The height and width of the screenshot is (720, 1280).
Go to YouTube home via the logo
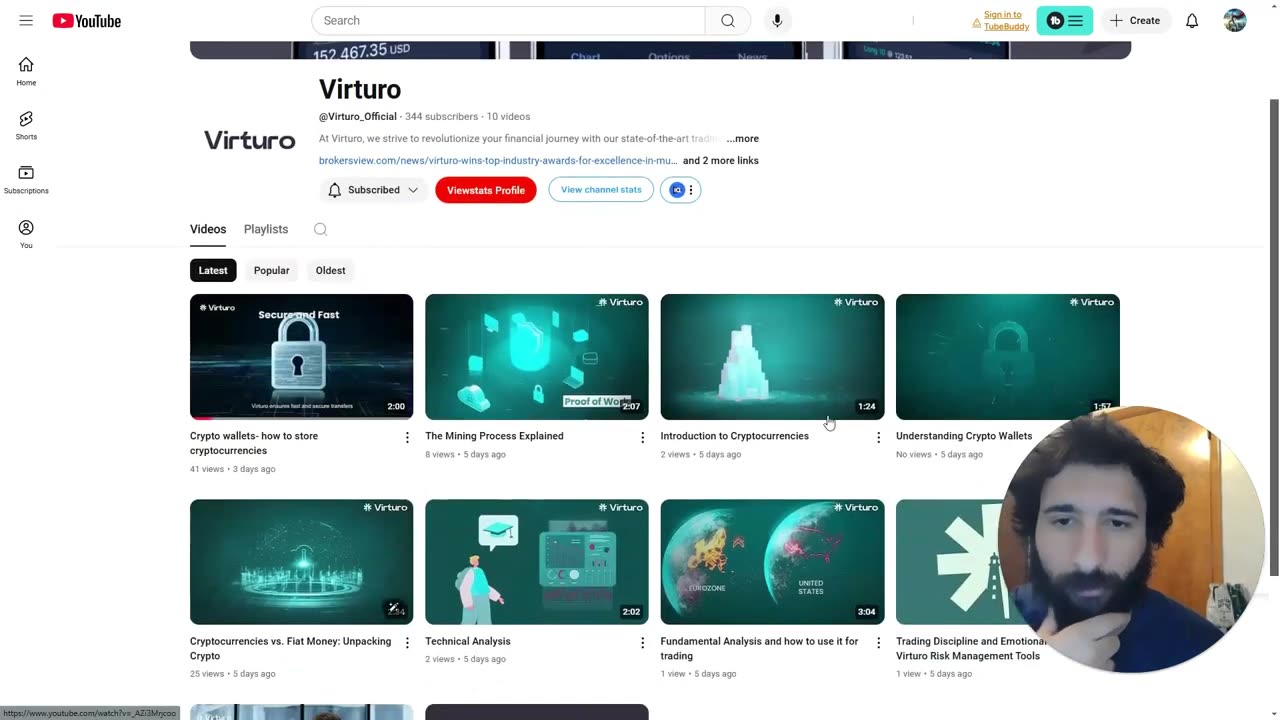click(87, 20)
